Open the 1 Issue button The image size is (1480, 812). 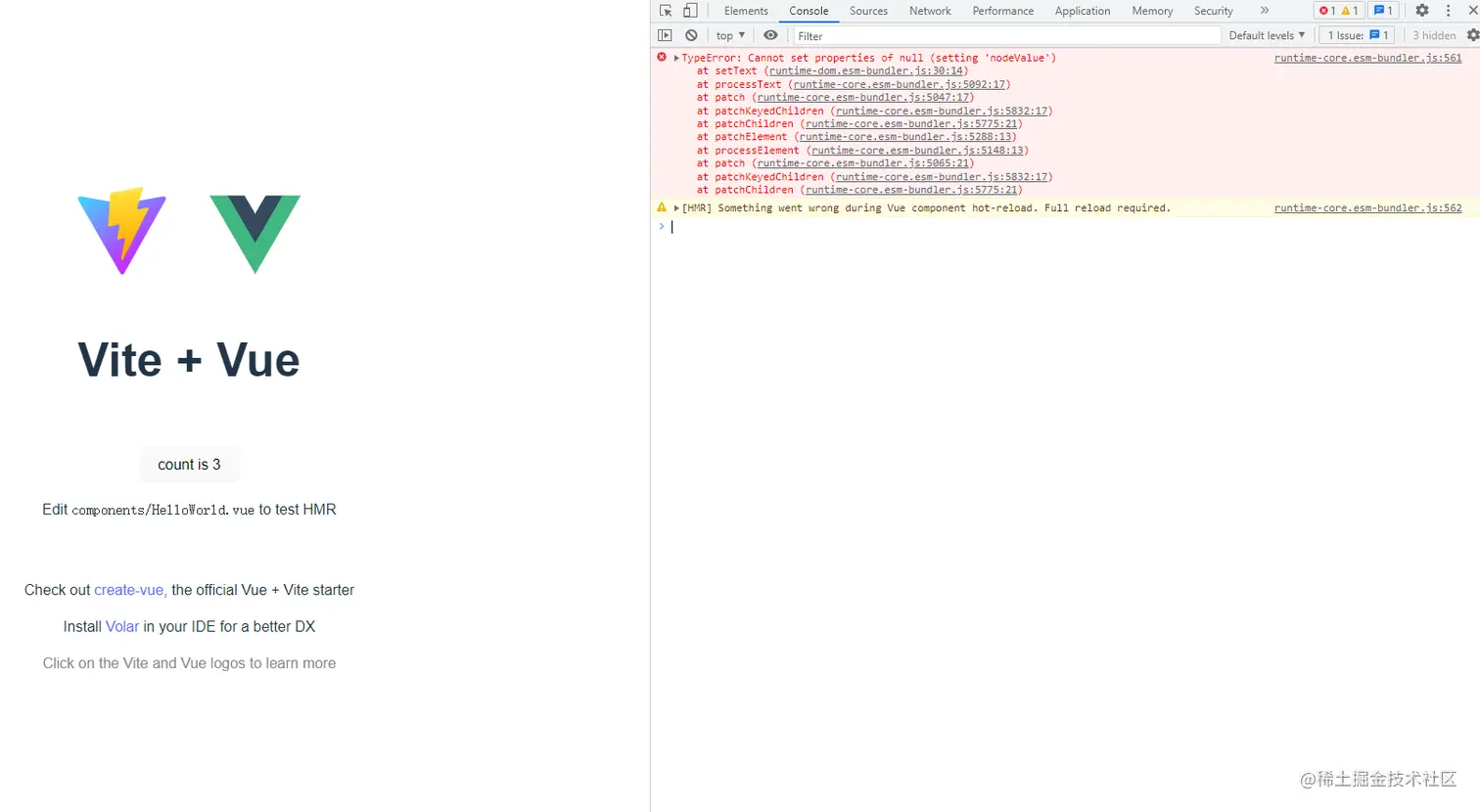(1358, 35)
